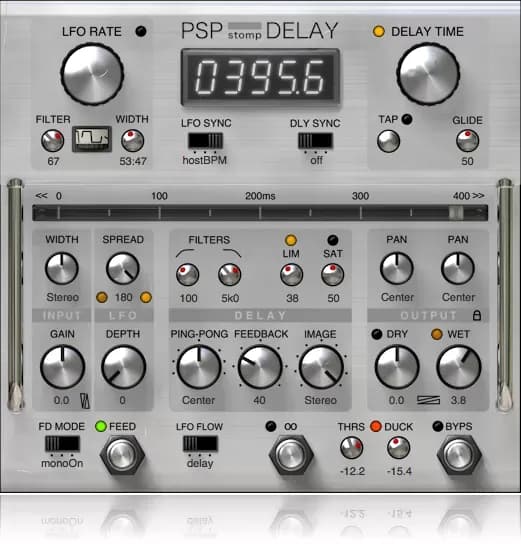Click the 53:47 width value

tap(133, 161)
